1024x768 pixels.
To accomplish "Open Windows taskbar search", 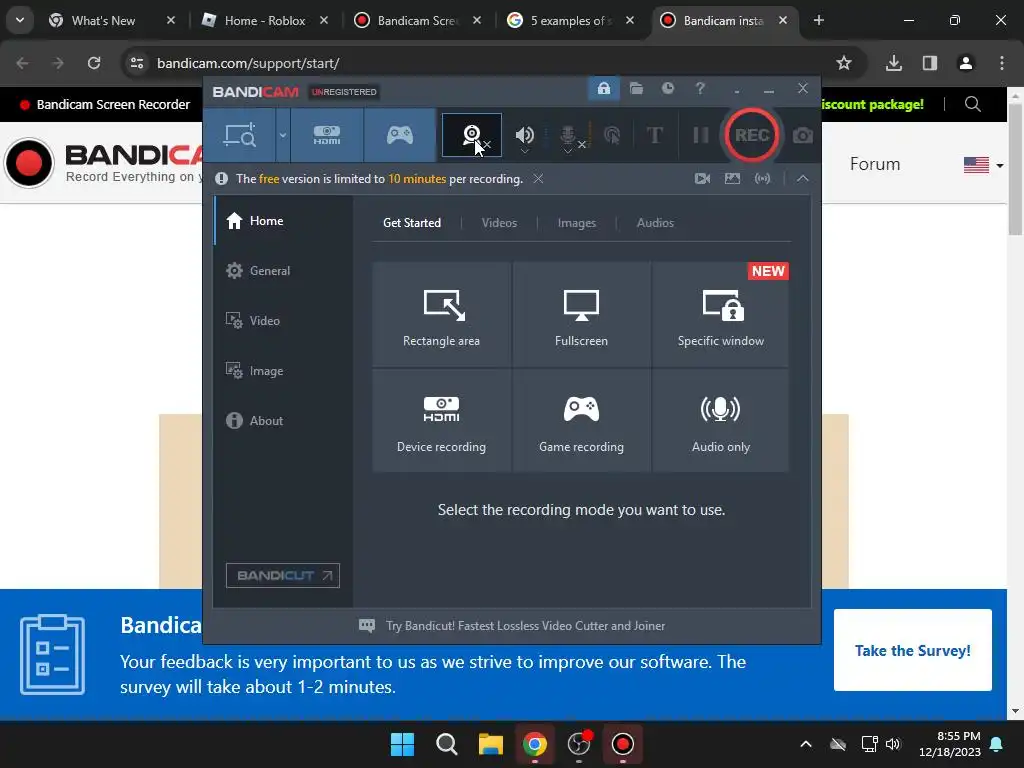I will click(x=447, y=744).
